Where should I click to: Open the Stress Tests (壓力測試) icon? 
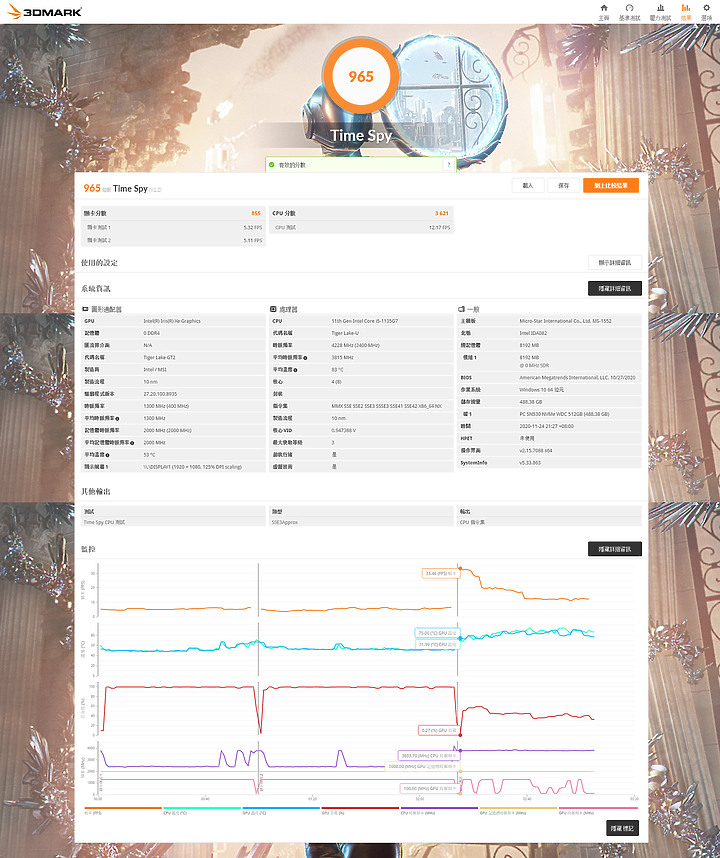tap(660, 8)
